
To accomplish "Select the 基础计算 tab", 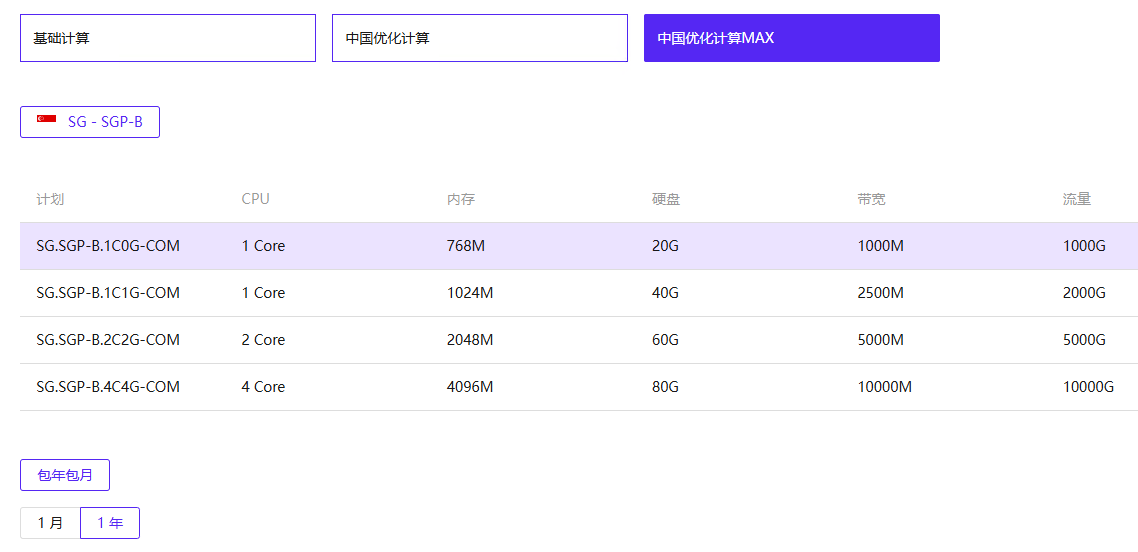I will [167, 38].
